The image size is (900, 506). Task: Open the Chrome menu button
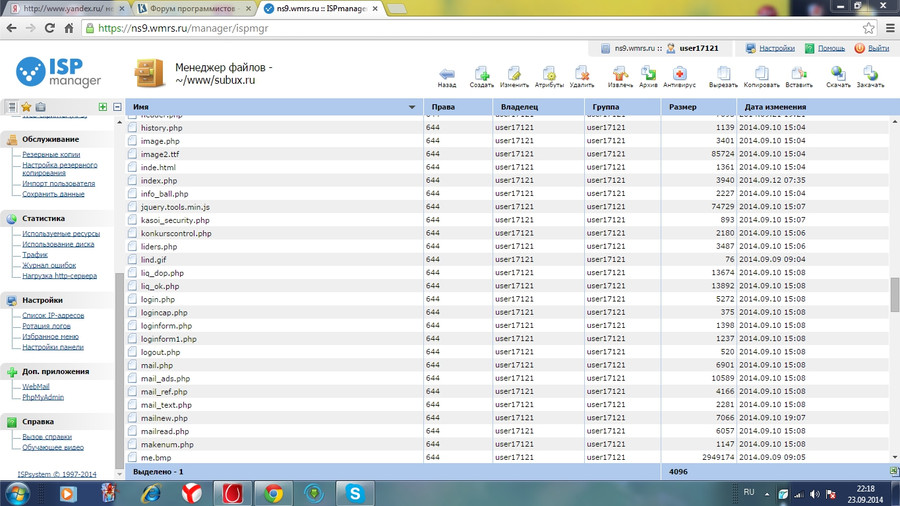(890, 28)
